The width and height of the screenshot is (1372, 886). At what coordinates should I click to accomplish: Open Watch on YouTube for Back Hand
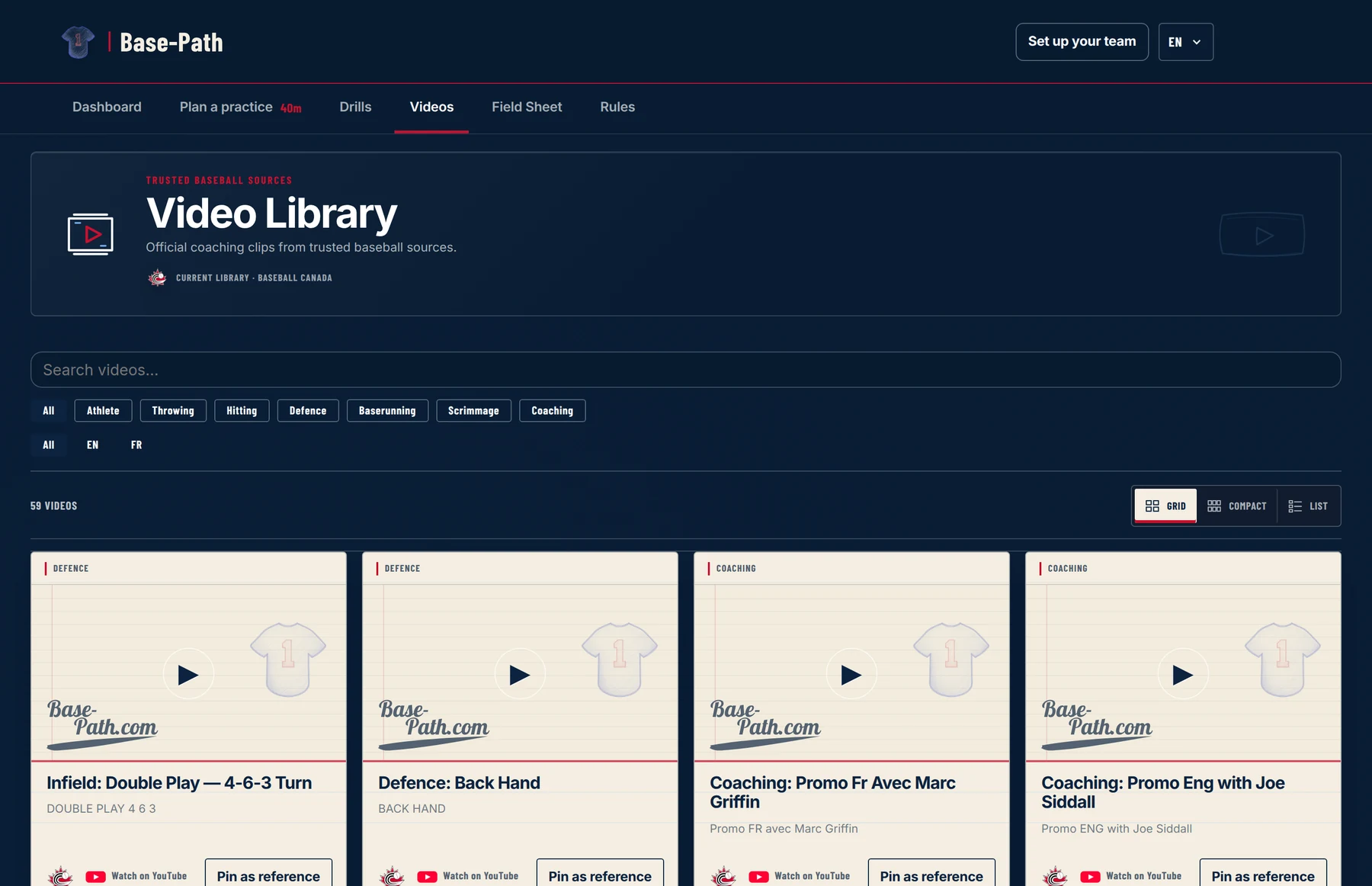[480, 876]
